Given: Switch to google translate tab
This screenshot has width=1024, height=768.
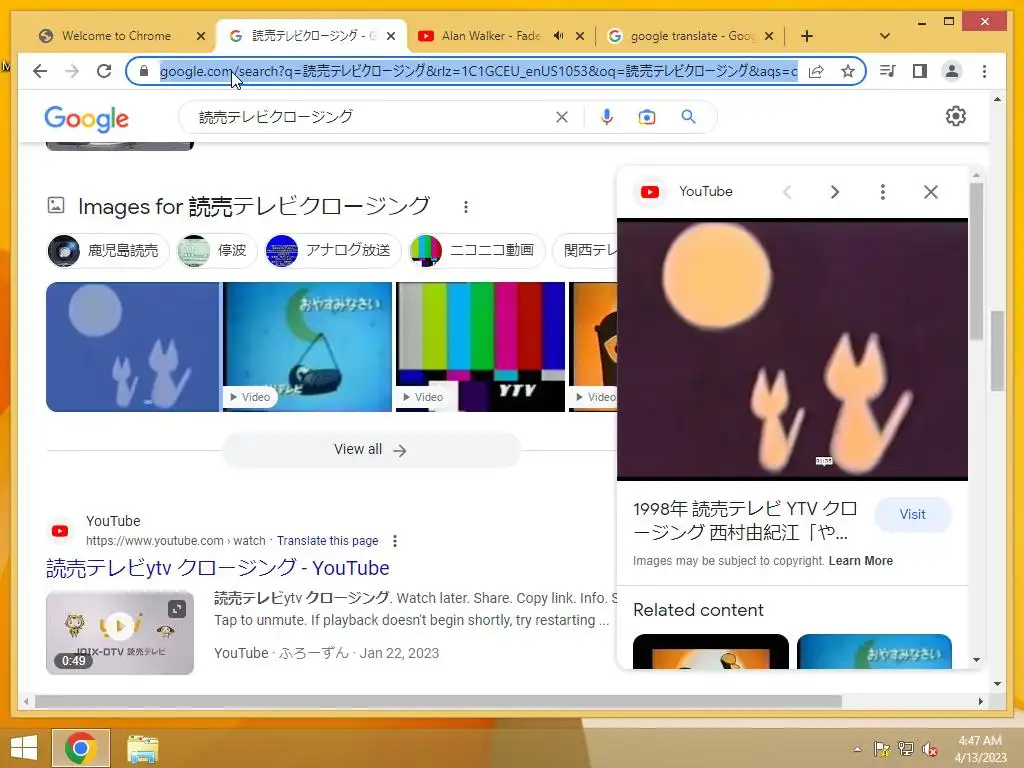Looking at the screenshot, I should (x=692, y=36).
